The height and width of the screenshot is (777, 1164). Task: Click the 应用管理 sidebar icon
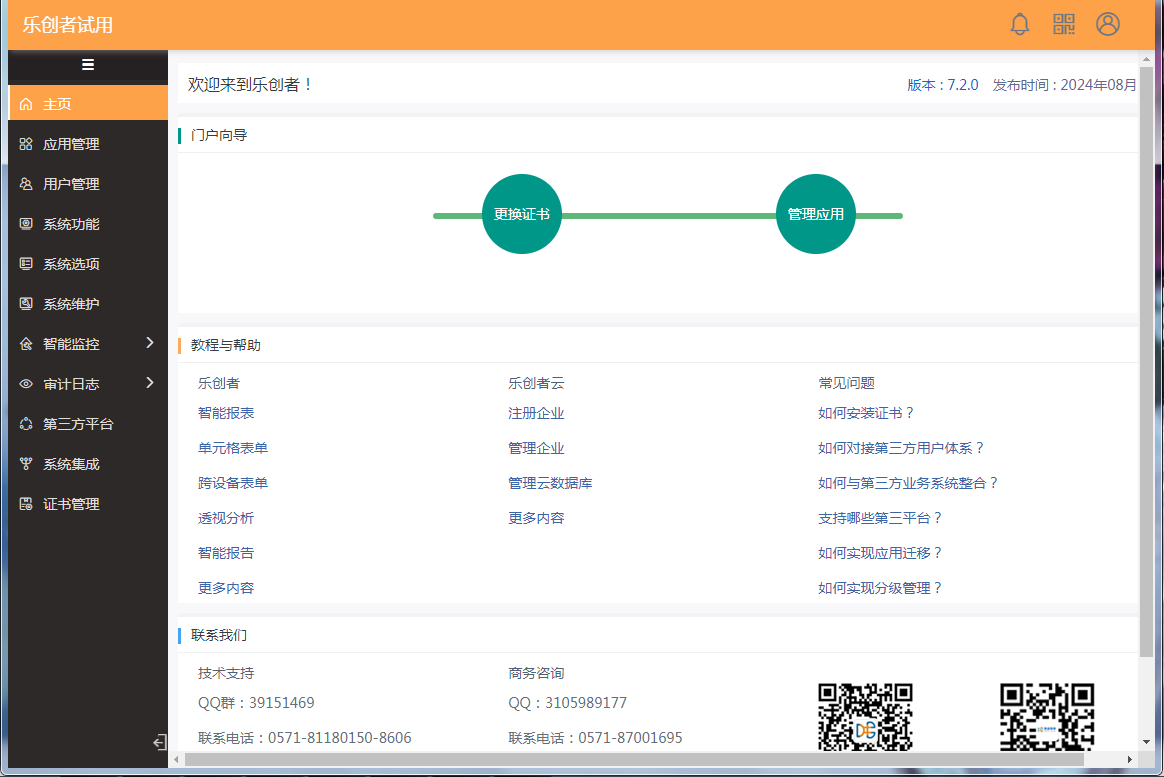pos(26,144)
